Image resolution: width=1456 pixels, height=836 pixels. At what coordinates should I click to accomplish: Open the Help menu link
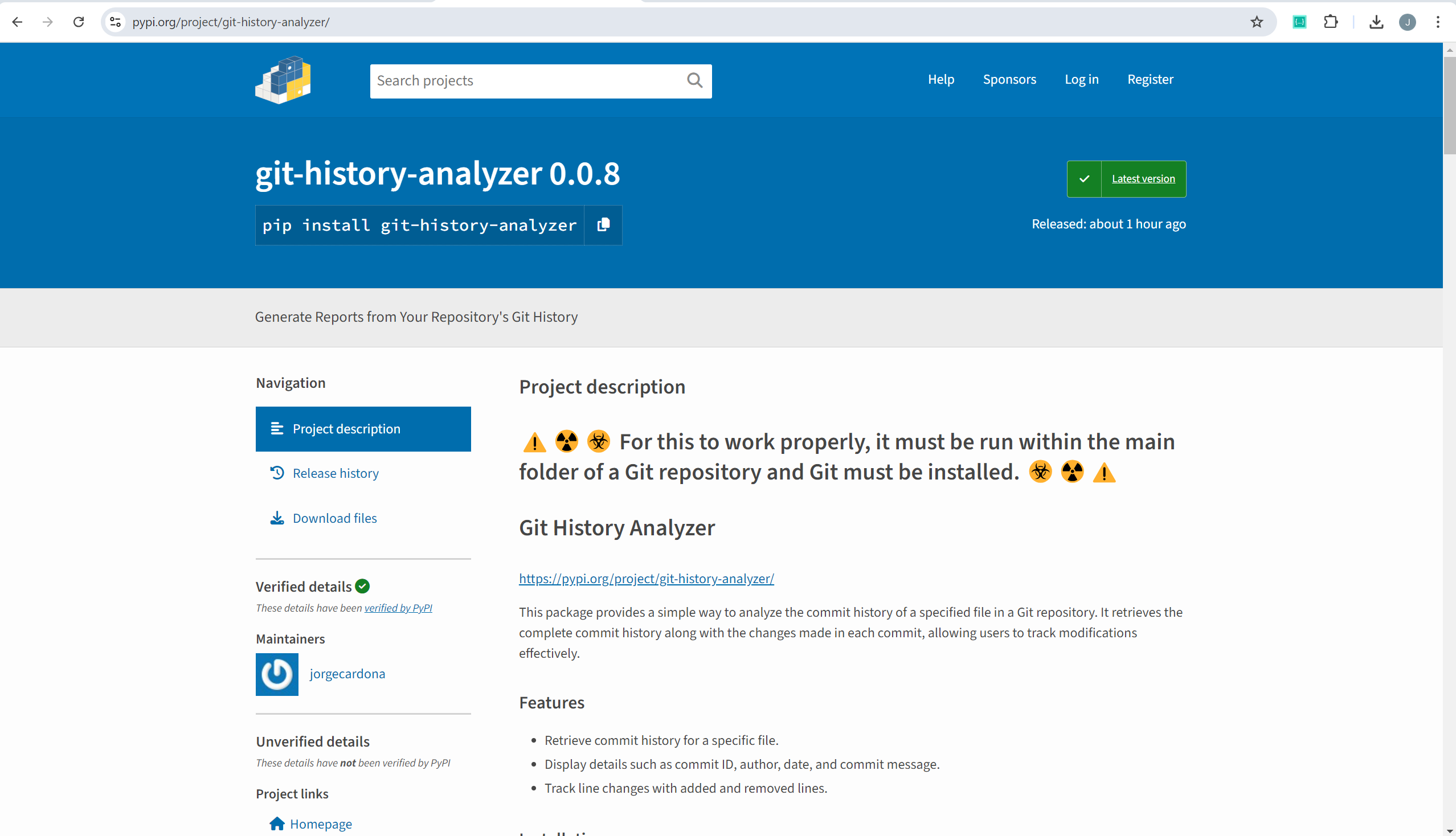(x=941, y=79)
